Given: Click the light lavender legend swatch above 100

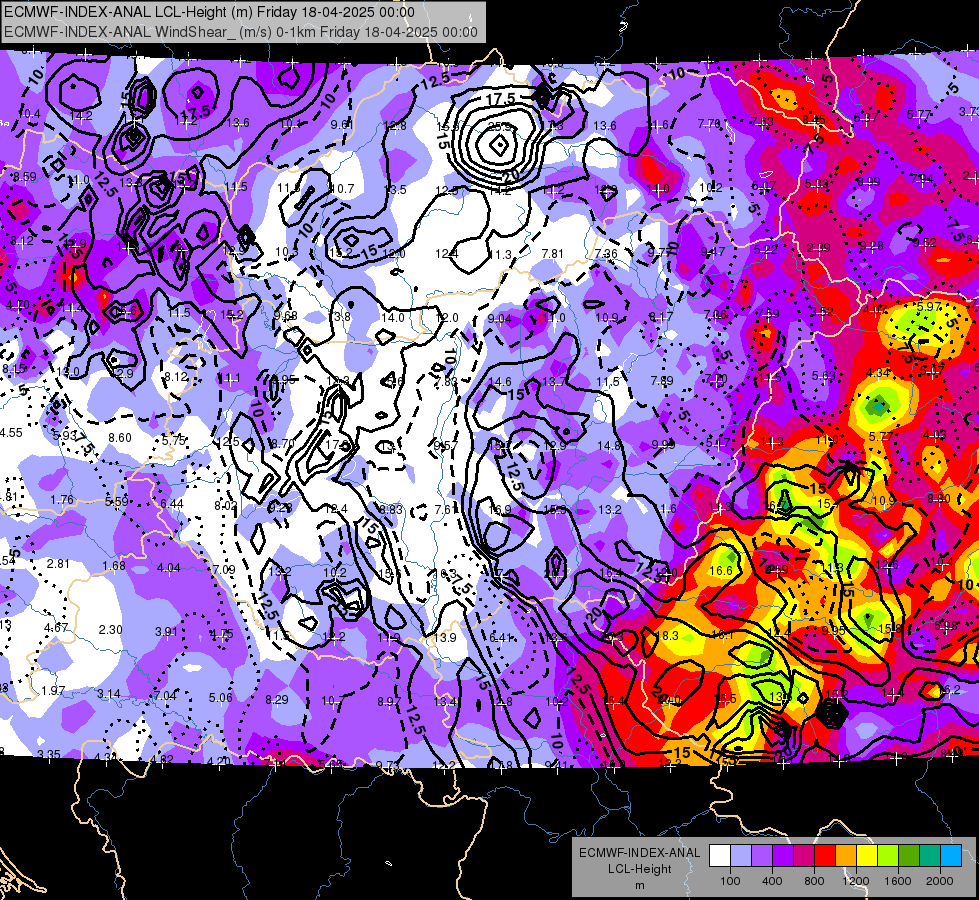Looking at the screenshot, I should click(x=740, y=856).
